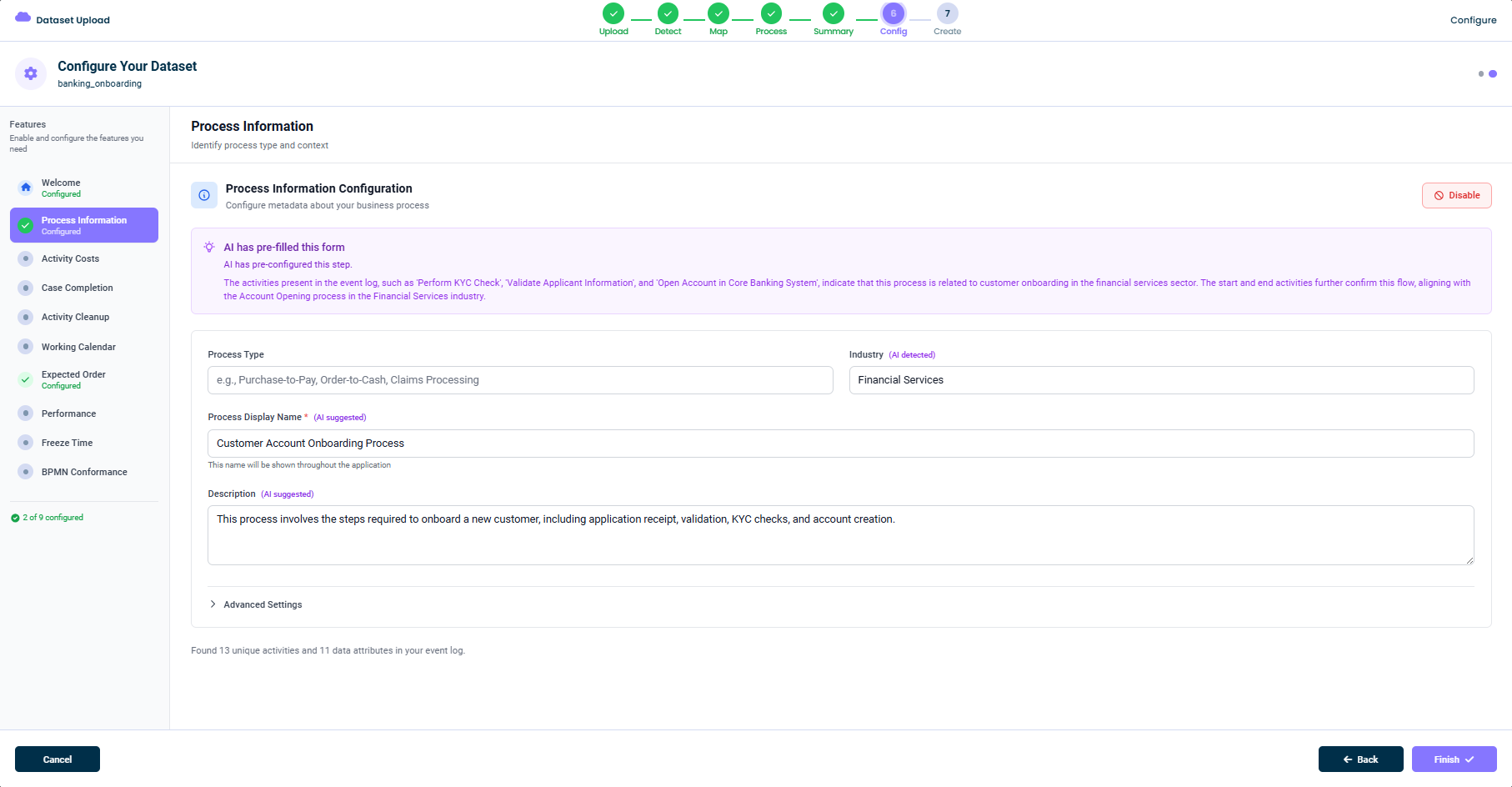
Task: Click the Description textarea resize handle
Action: pyautogui.click(x=1469, y=560)
